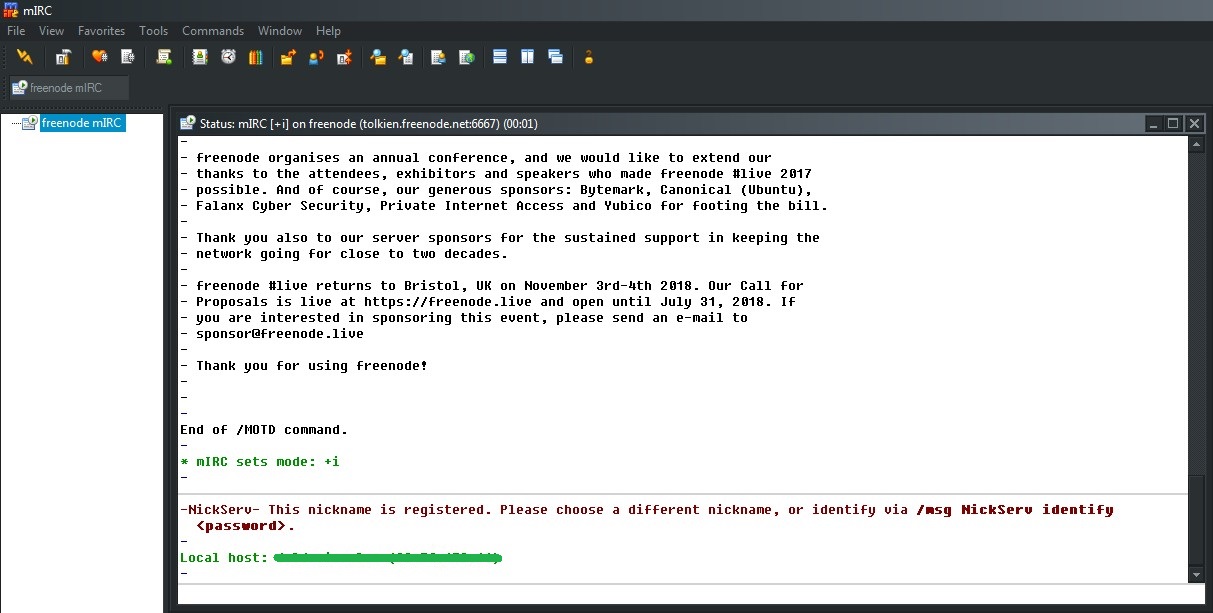This screenshot has width=1213, height=613.
Task: Click the About mIRC figure icon
Action: (x=589, y=57)
